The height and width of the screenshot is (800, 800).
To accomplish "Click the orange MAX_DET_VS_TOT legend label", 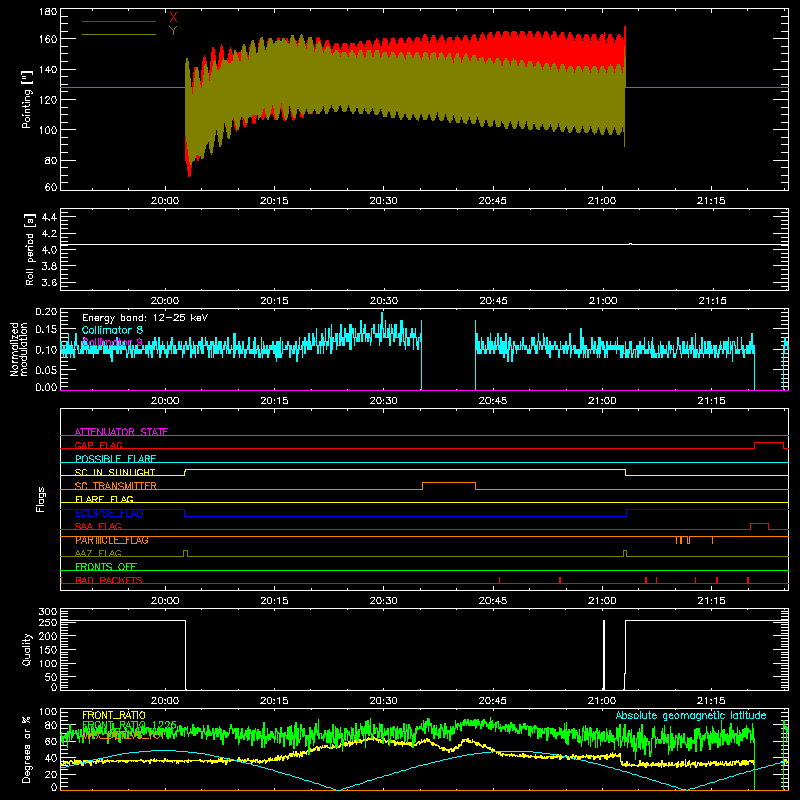I will coord(123,735).
